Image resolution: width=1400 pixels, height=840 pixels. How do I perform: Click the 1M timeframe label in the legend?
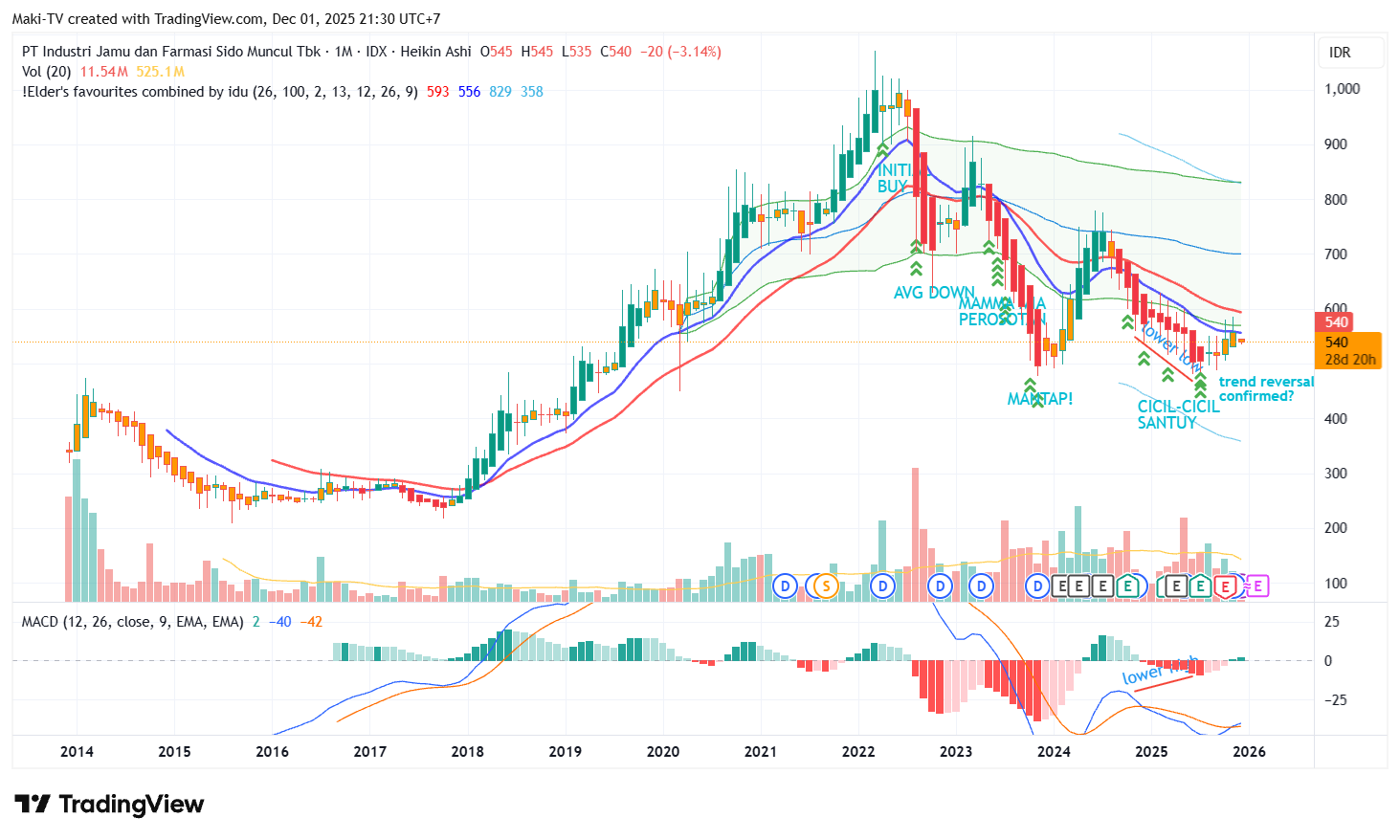pos(344,52)
